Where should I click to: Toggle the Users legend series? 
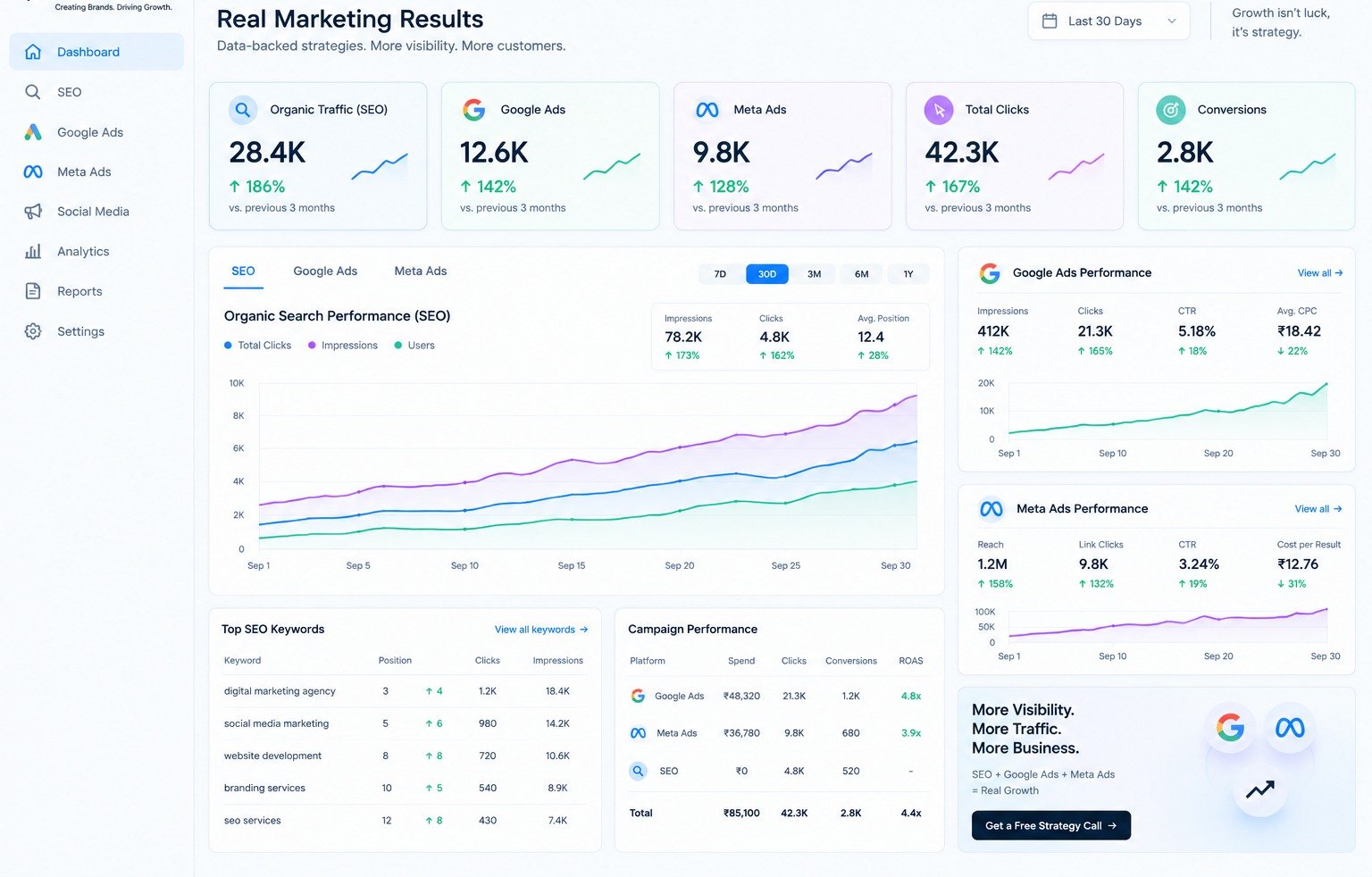[414, 346]
